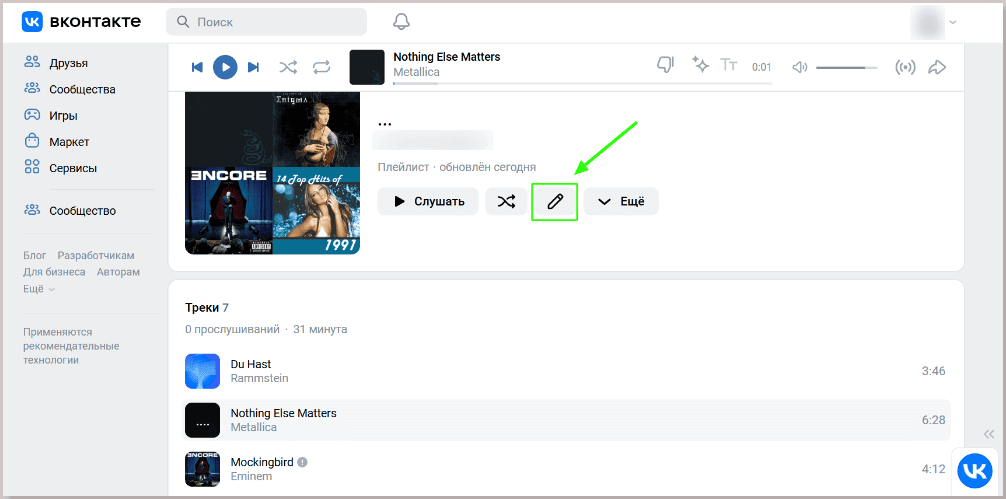
Task: Follow the Разработчикам footer link
Action: (96, 255)
